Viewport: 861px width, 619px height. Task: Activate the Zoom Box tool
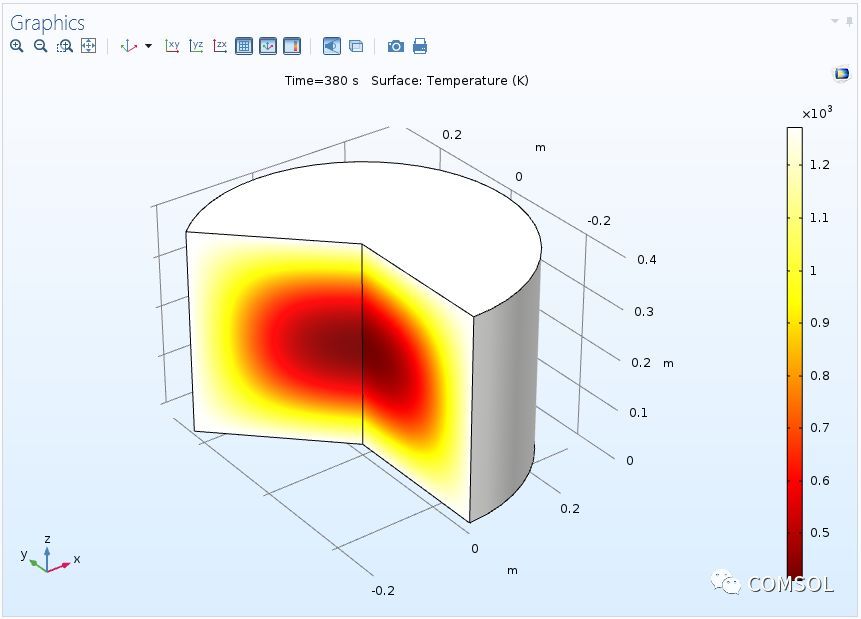point(65,46)
